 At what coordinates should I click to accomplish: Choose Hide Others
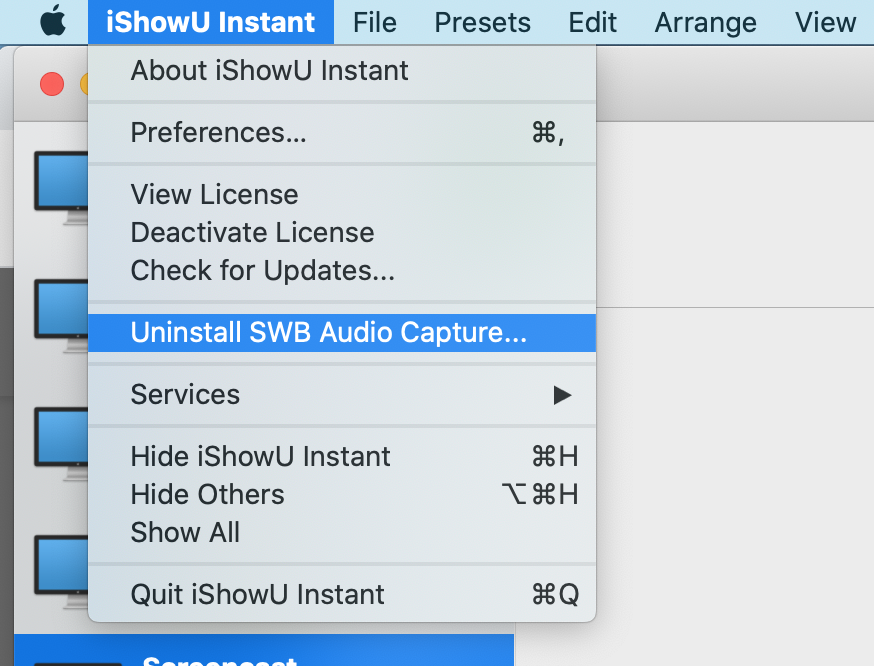[207, 495]
